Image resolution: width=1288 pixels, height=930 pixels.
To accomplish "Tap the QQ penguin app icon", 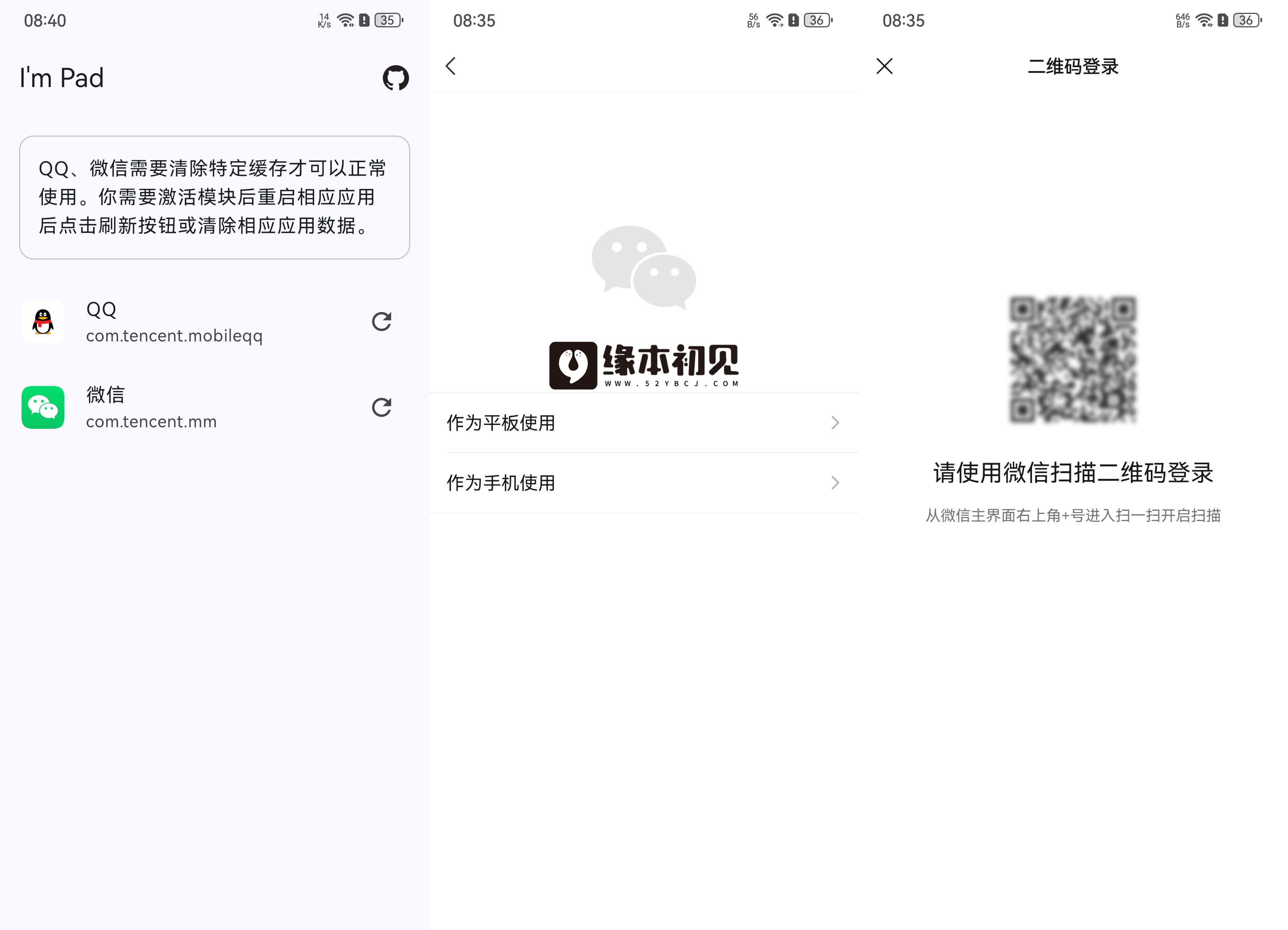I will (x=43, y=322).
